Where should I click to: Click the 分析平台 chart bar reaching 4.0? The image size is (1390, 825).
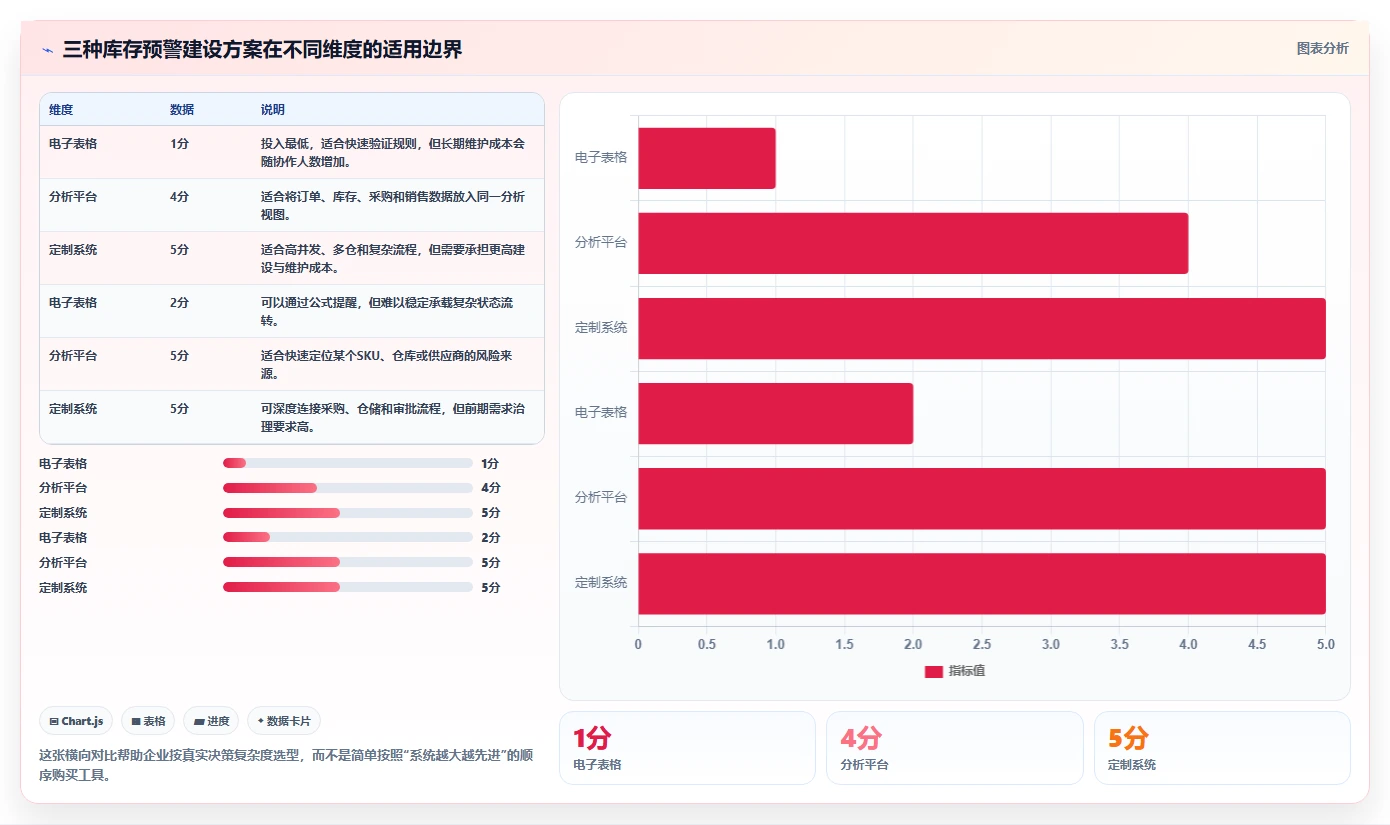pyautogui.click(x=913, y=243)
